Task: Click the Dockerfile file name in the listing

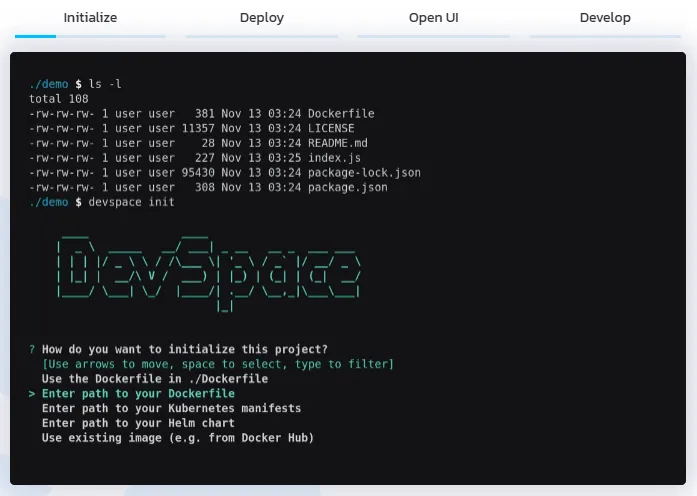Action: pyautogui.click(x=341, y=114)
